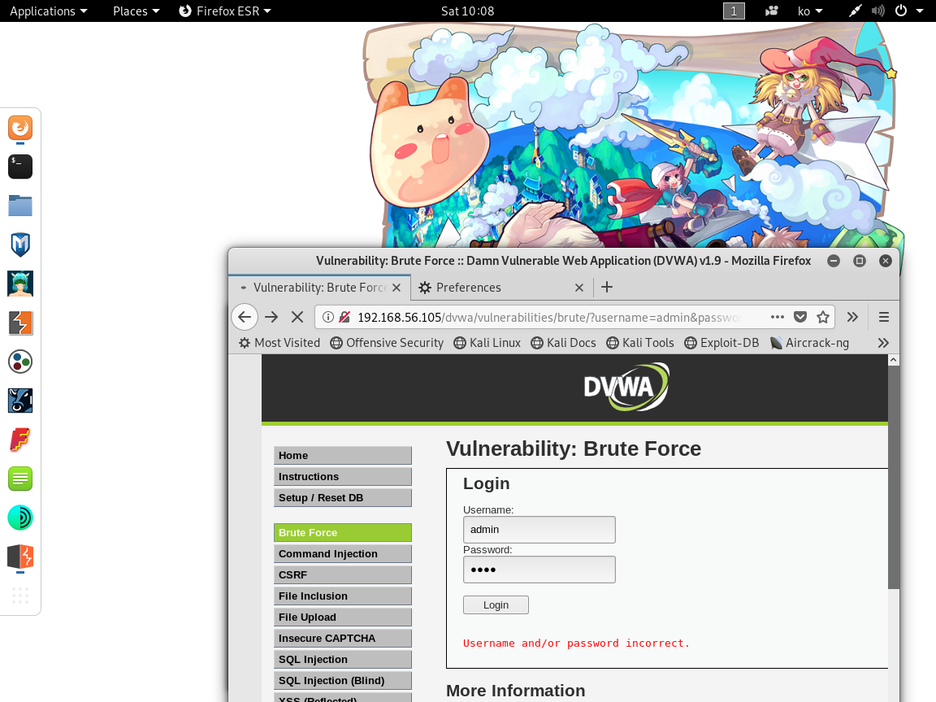Launch the terminal from the dock
The image size is (936, 702).
pos(20,167)
